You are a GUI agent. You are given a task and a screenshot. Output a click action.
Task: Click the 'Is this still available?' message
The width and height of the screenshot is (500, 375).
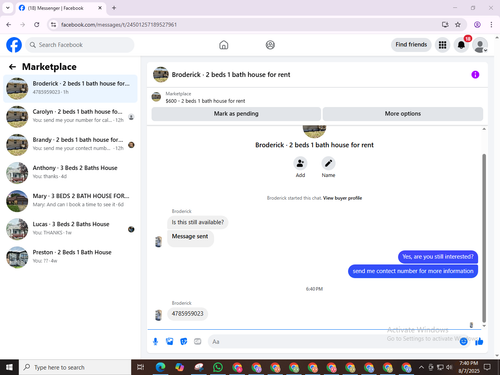click(198, 222)
